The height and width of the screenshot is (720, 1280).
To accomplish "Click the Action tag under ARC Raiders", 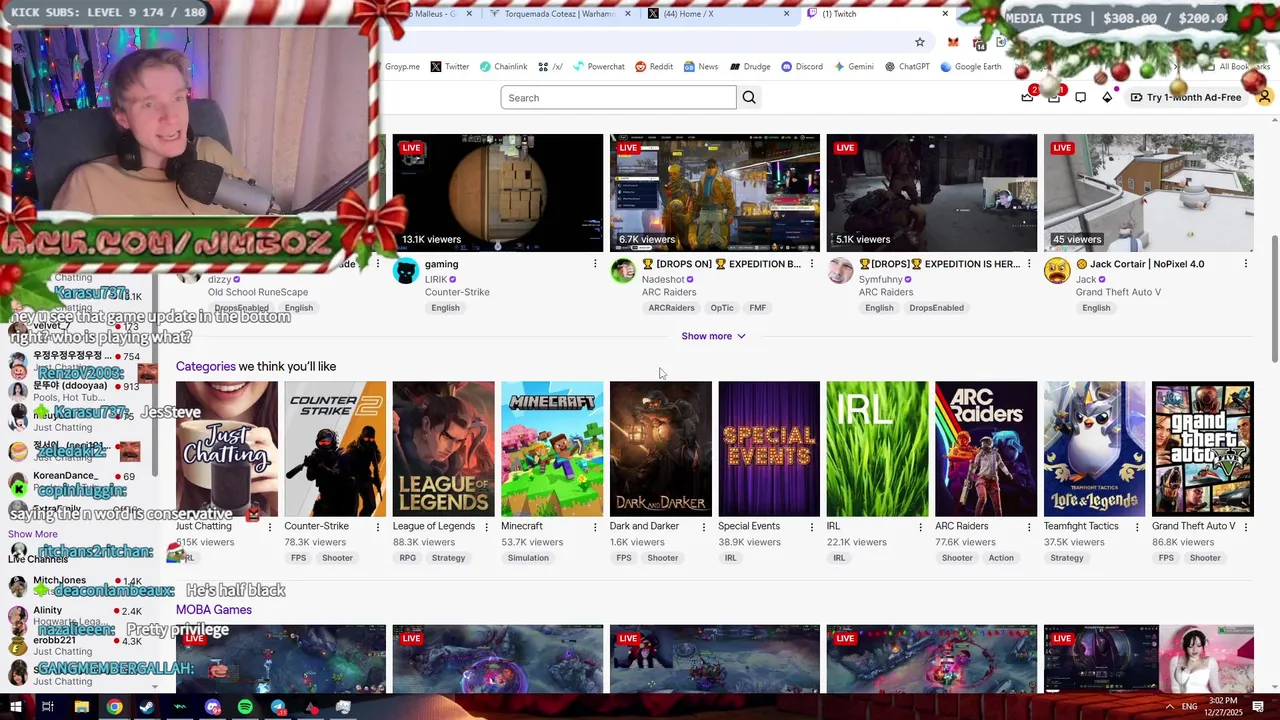I will point(1001,558).
